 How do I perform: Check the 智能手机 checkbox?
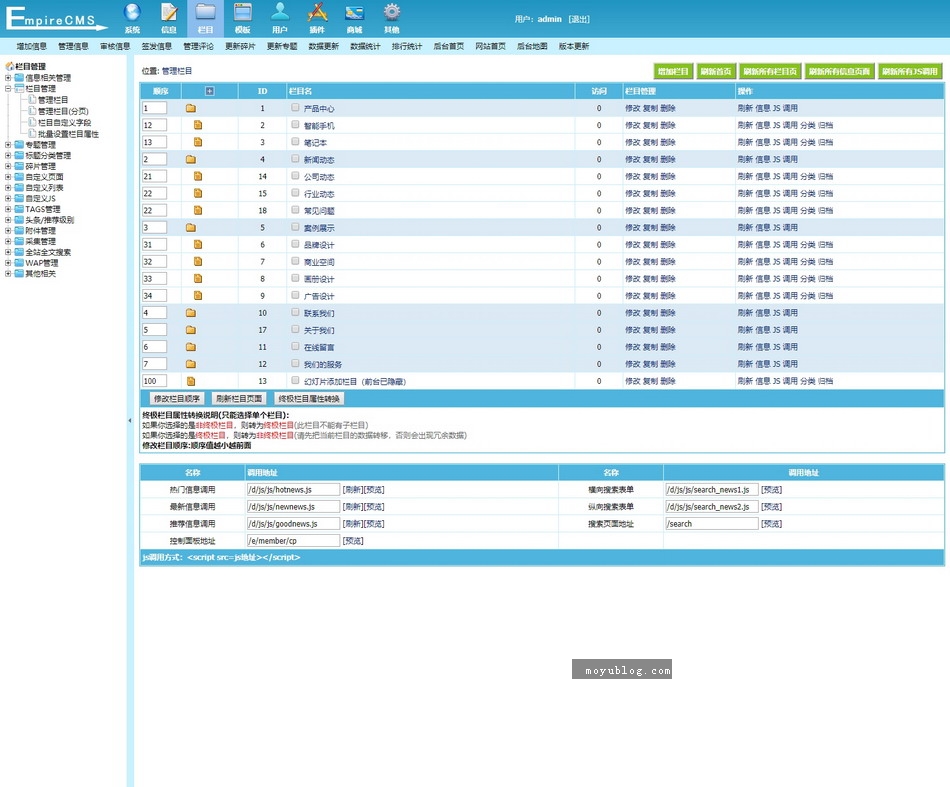(295, 124)
